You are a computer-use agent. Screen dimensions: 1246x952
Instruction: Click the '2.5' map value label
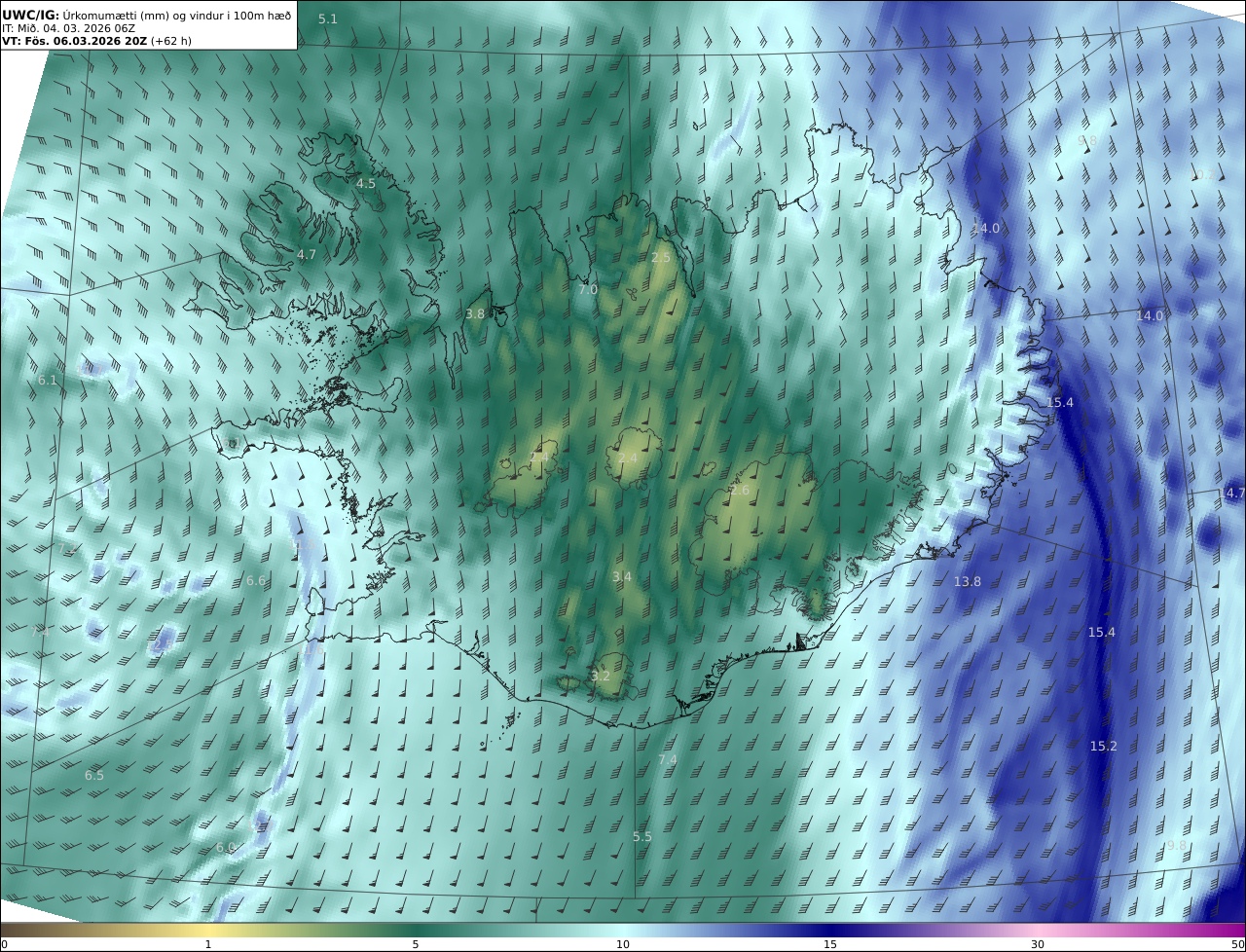pos(661,258)
